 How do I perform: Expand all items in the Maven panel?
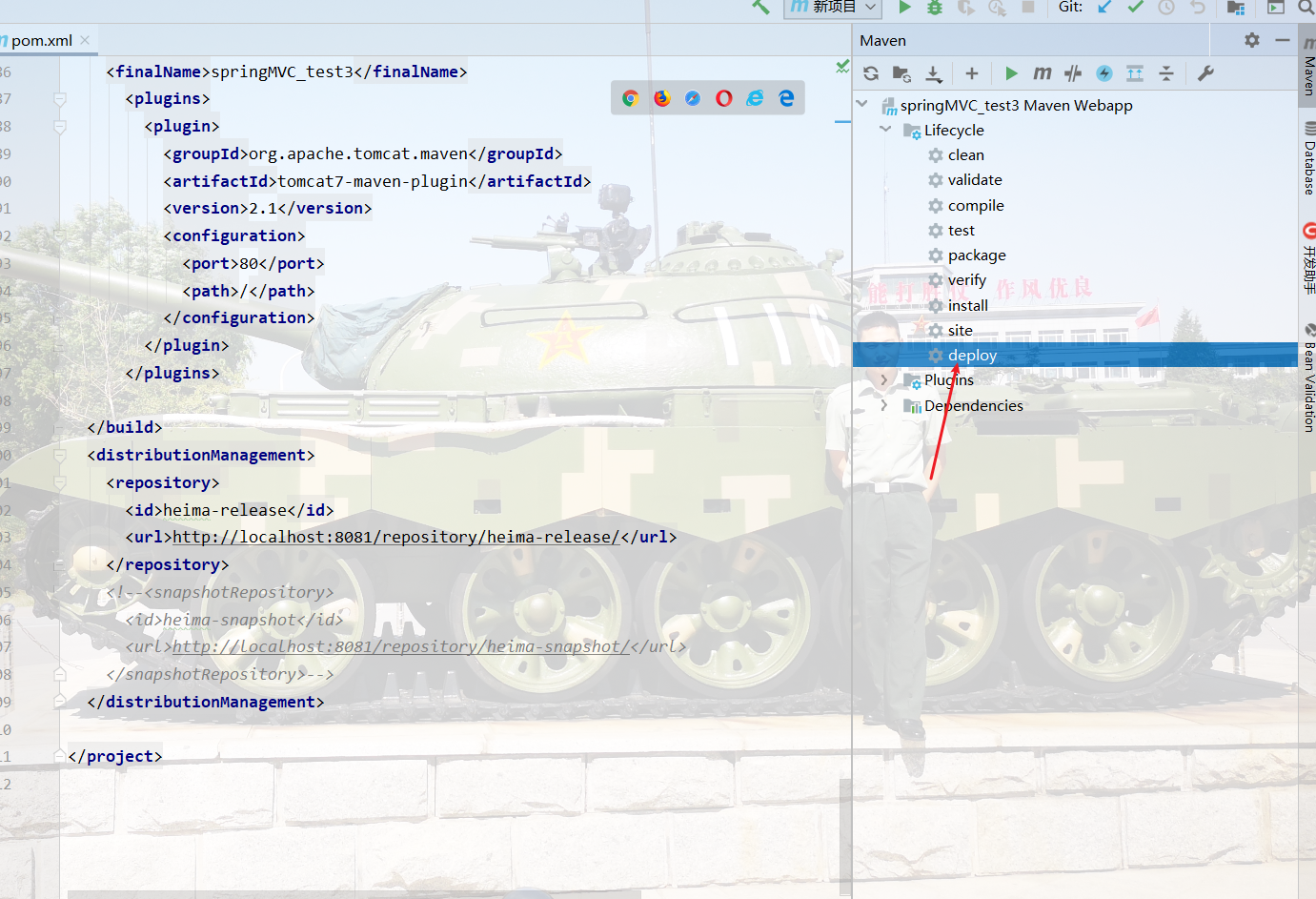pyautogui.click(x=1134, y=73)
